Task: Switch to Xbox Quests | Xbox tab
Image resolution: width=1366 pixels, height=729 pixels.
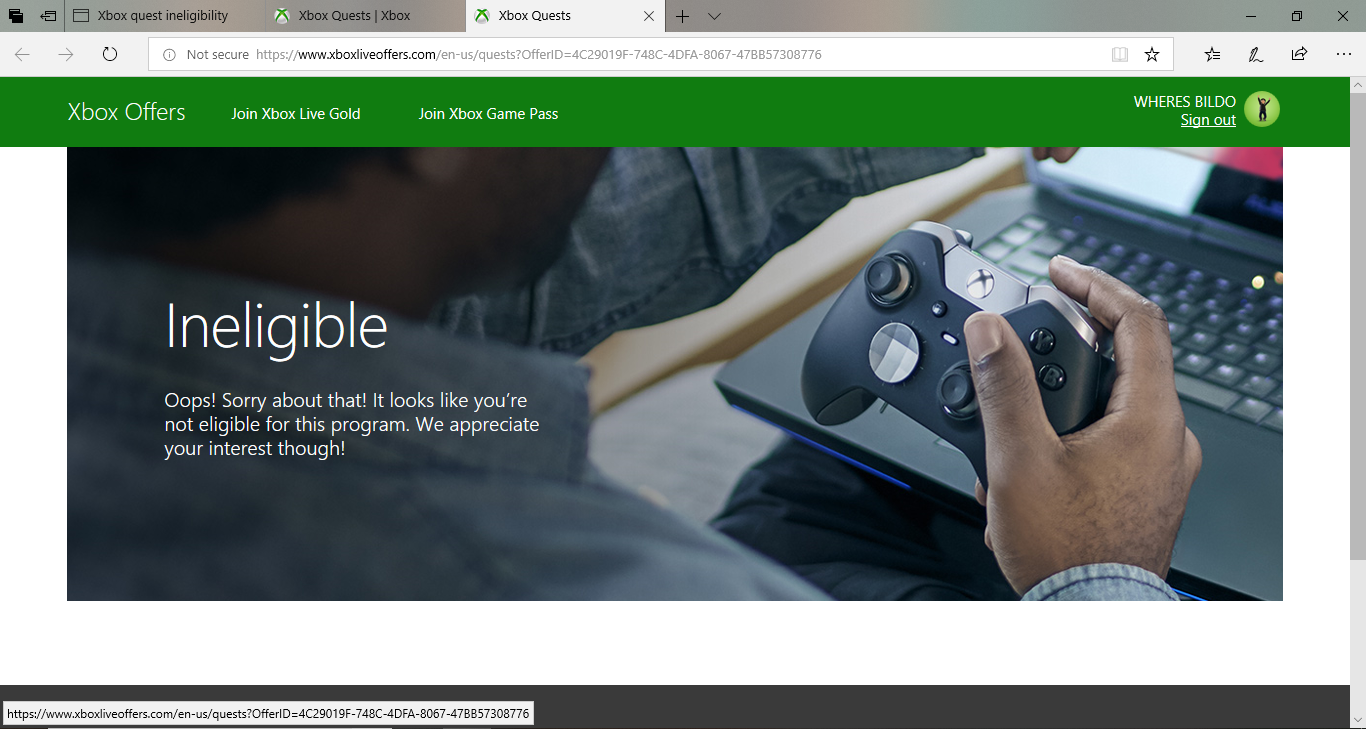Action: [365, 16]
